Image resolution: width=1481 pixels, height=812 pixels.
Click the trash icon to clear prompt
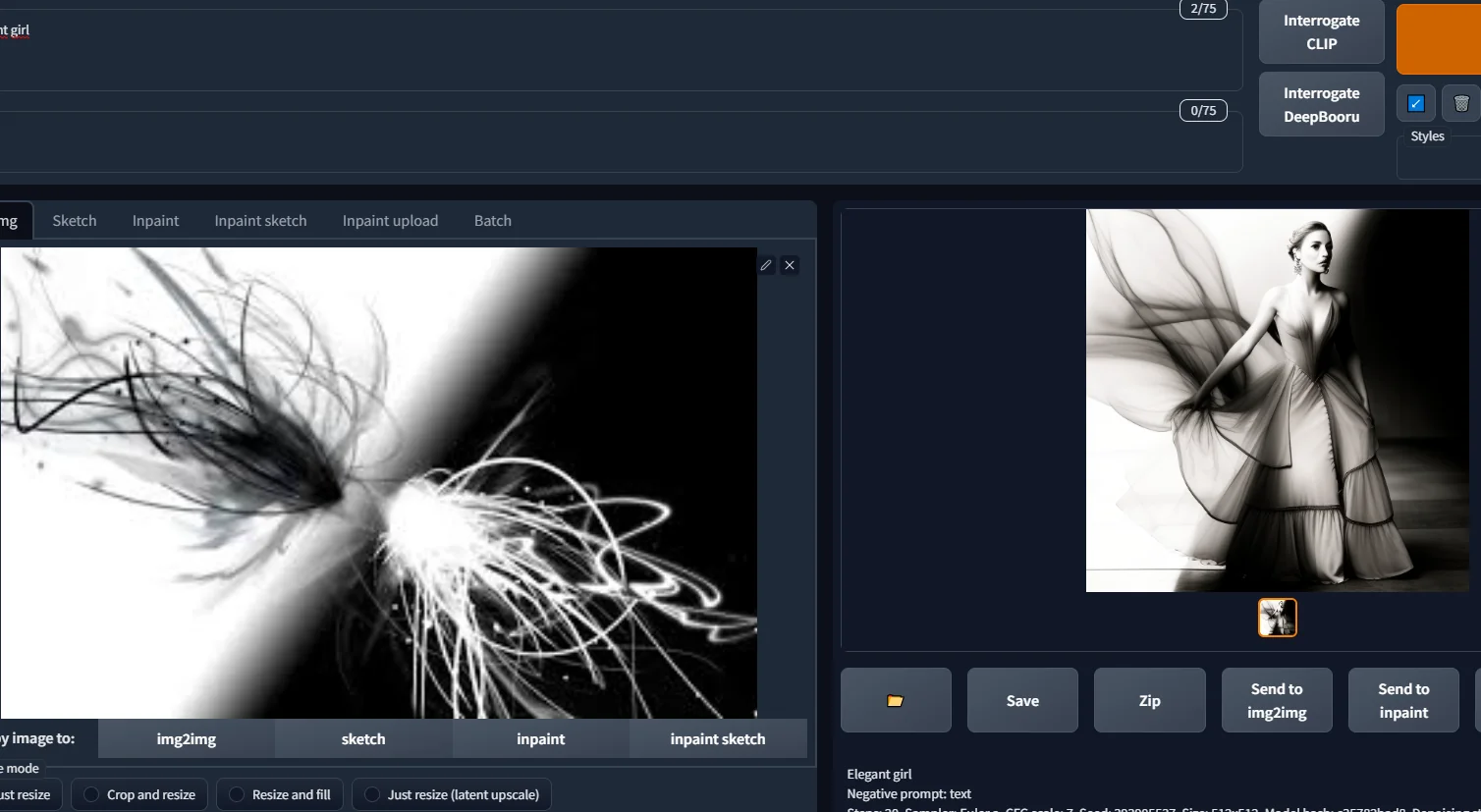point(1461,103)
